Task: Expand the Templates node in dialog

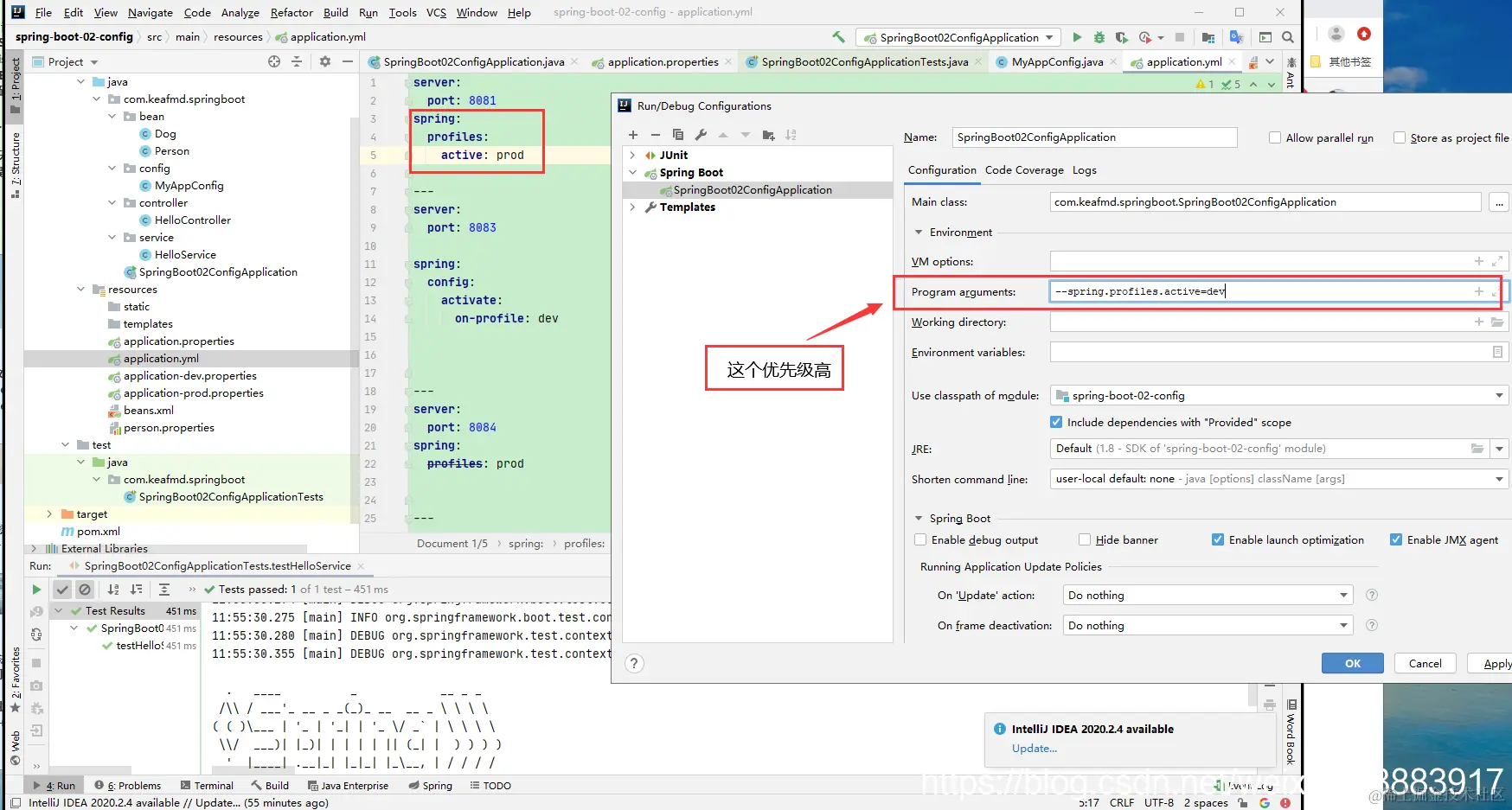Action: (x=633, y=207)
